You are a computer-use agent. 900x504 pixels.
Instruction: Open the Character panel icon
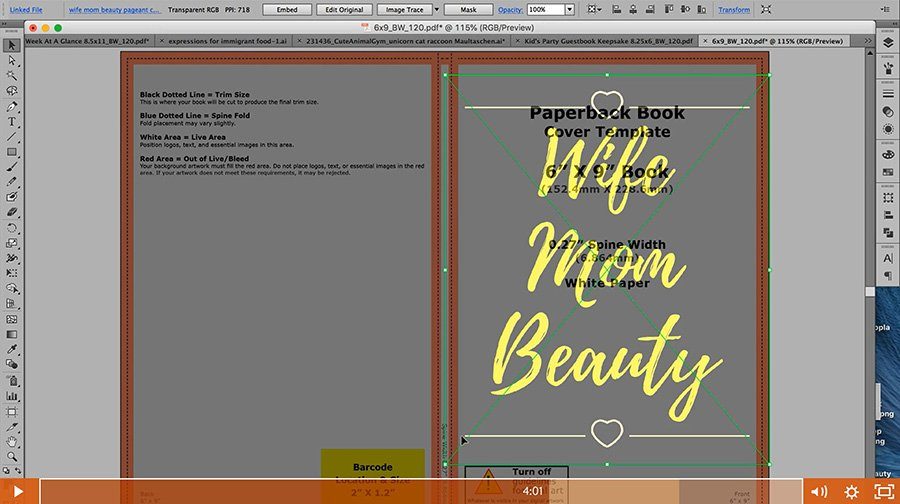point(888,258)
